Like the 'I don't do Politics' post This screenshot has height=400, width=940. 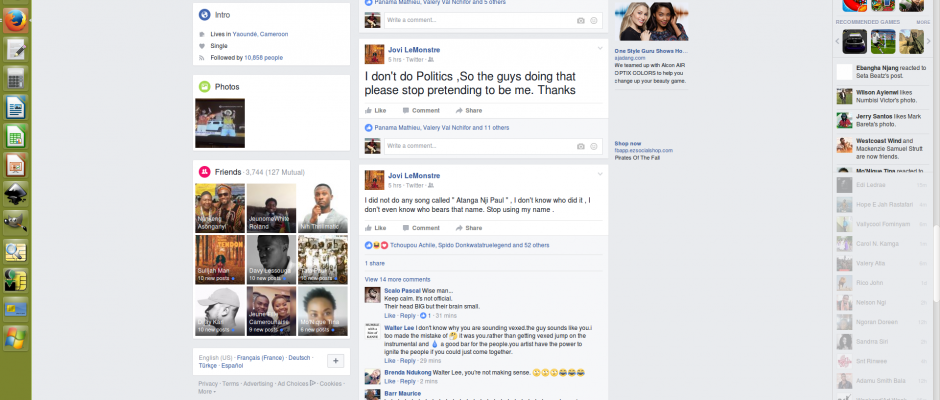(376, 110)
